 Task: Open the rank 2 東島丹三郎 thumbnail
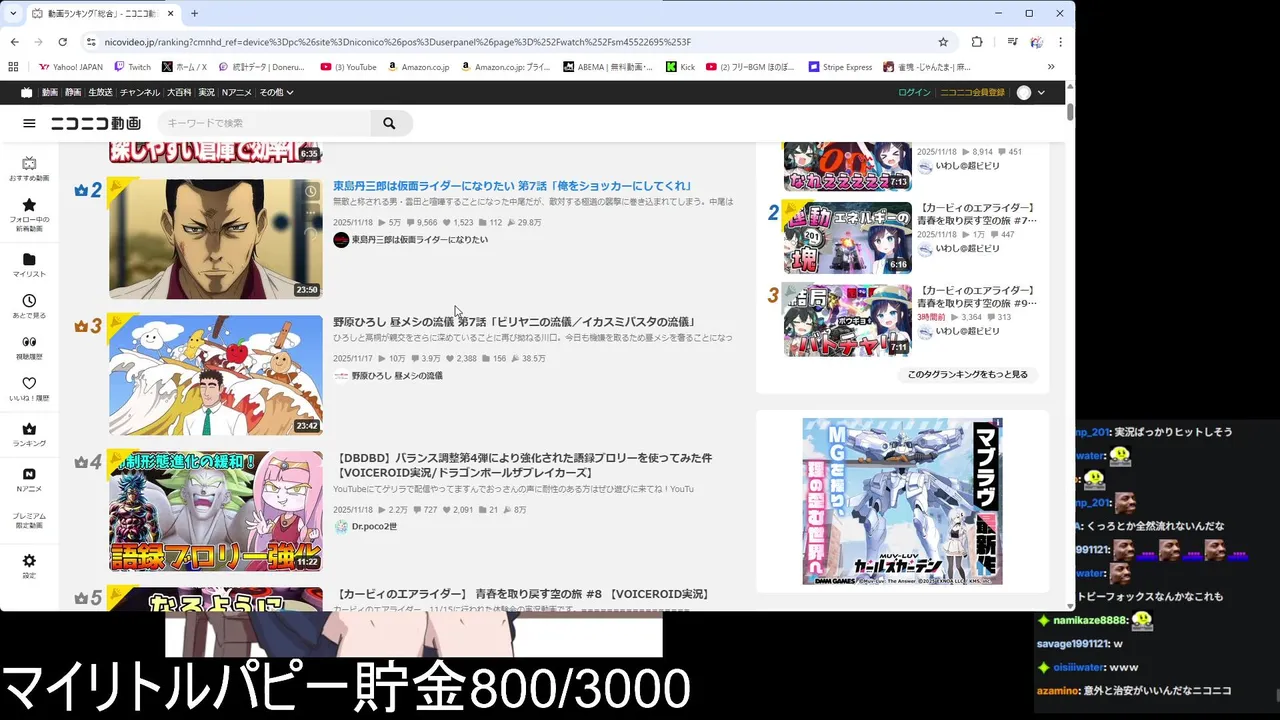click(216, 239)
